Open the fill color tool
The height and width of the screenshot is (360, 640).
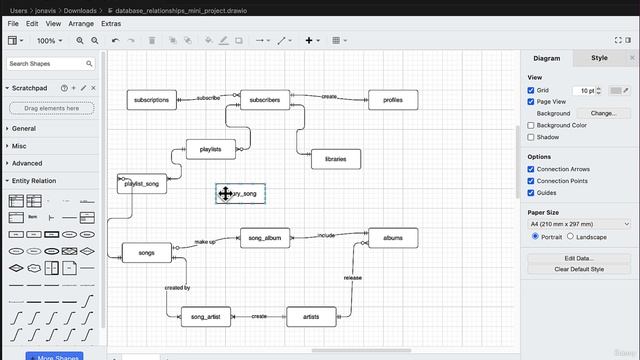pyautogui.click(x=209, y=40)
